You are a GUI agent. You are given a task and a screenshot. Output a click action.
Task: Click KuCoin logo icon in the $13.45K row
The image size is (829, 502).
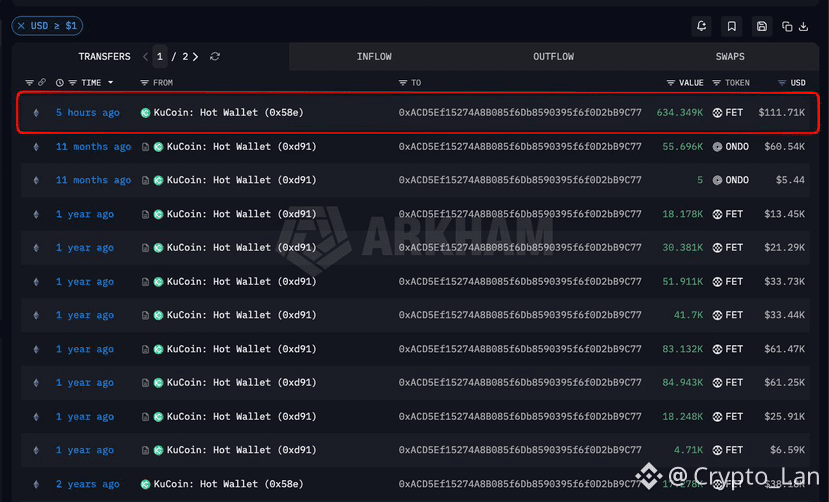158,214
